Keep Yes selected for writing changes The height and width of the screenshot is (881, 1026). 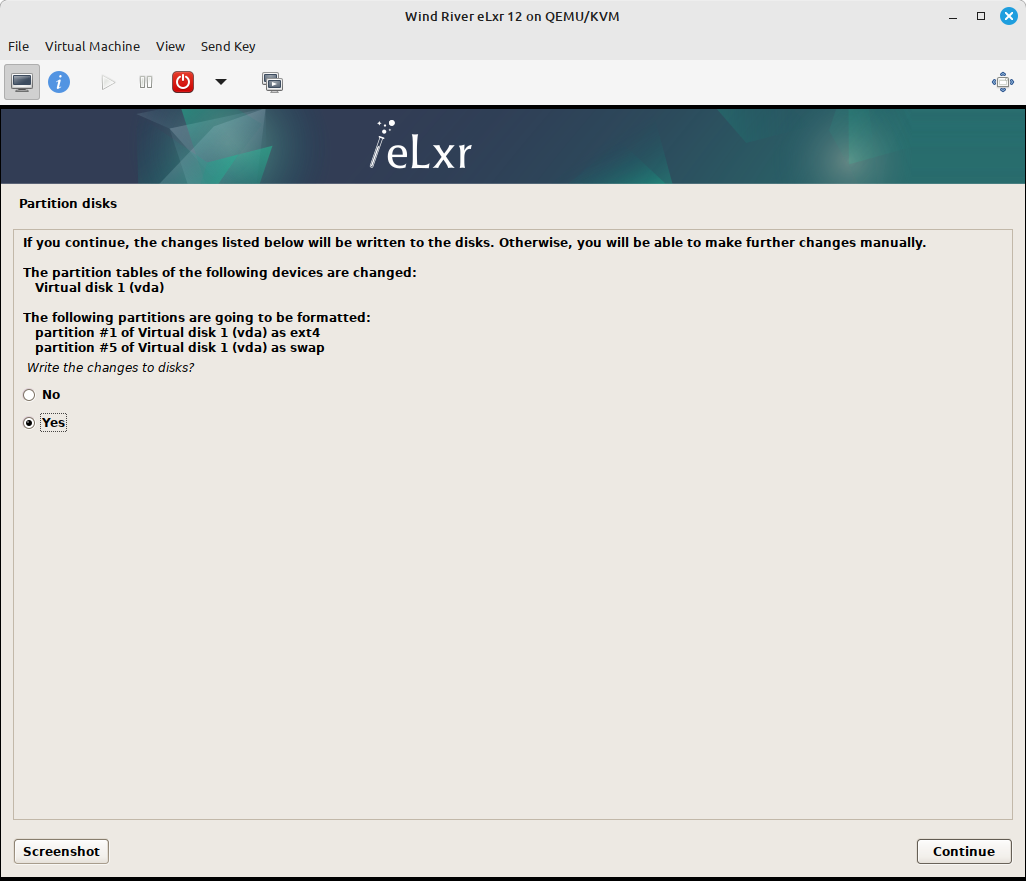pos(29,422)
